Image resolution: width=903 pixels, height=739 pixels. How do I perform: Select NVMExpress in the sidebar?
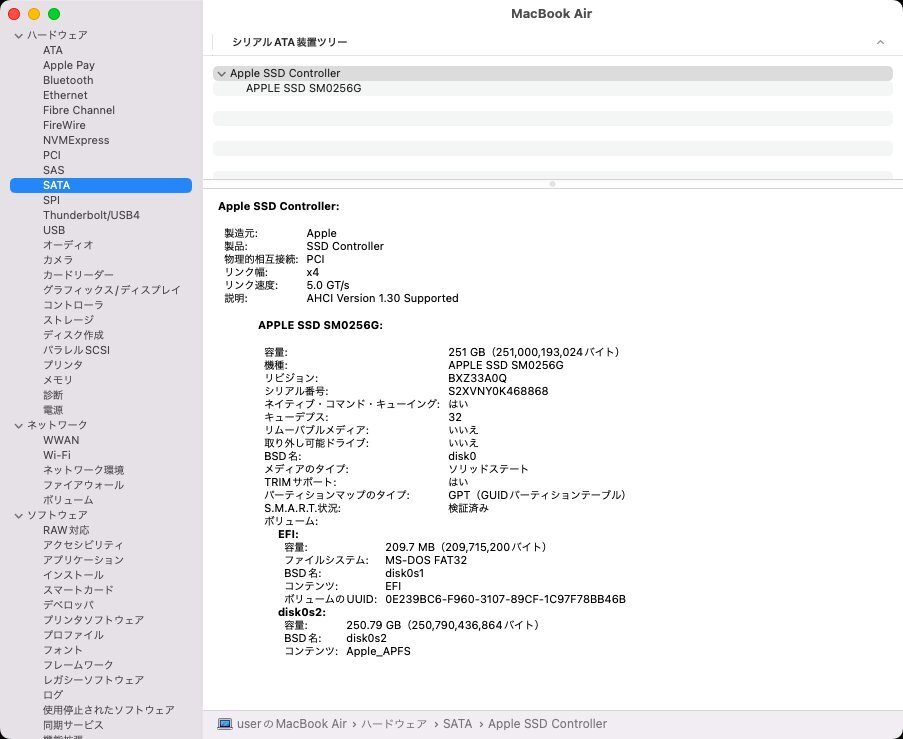tap(75, 140)
